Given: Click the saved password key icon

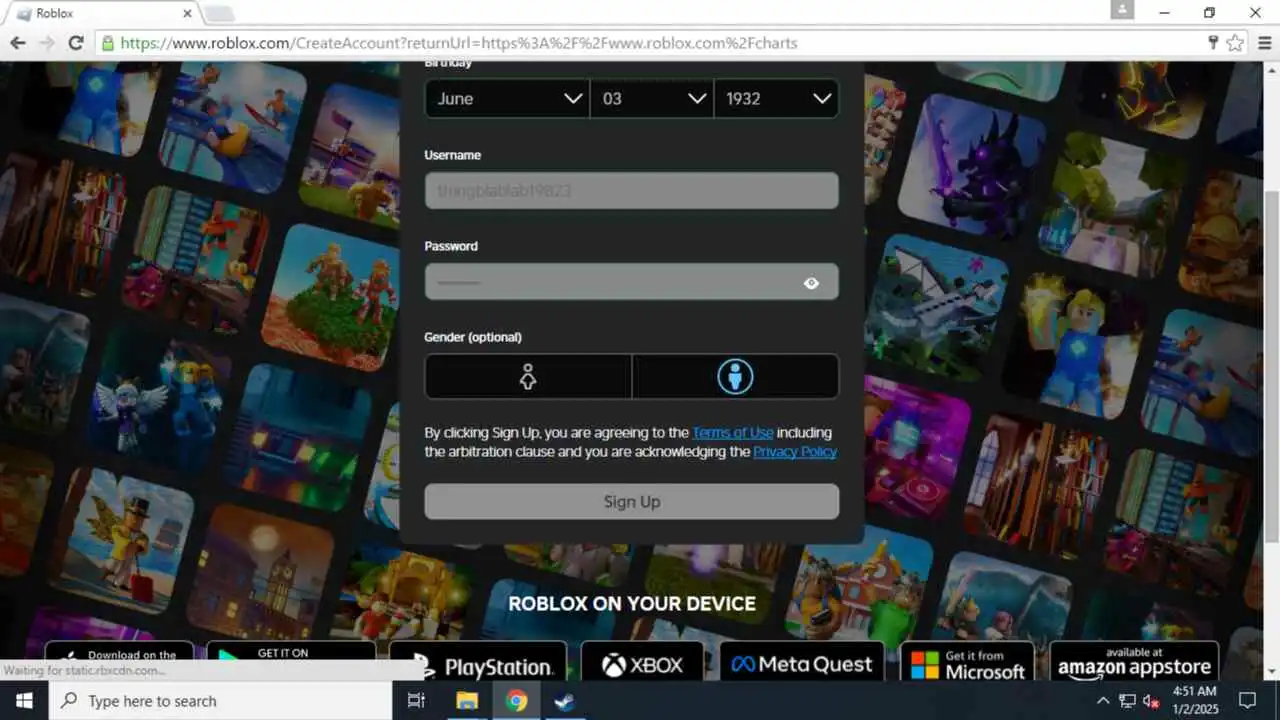Looking at the screenshot, I should [x=1213, y=43].
